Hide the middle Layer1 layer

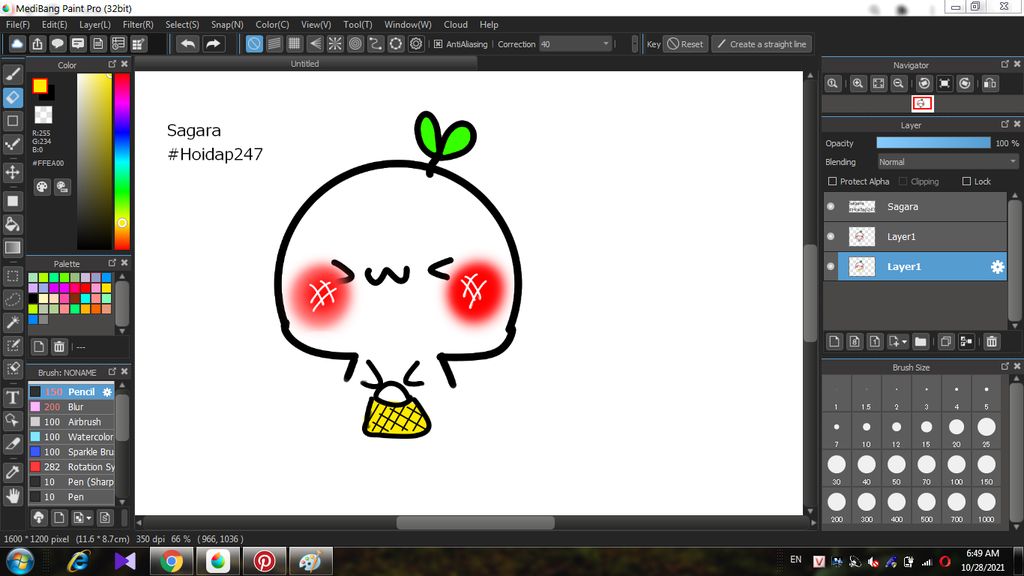tap(831, 236)
